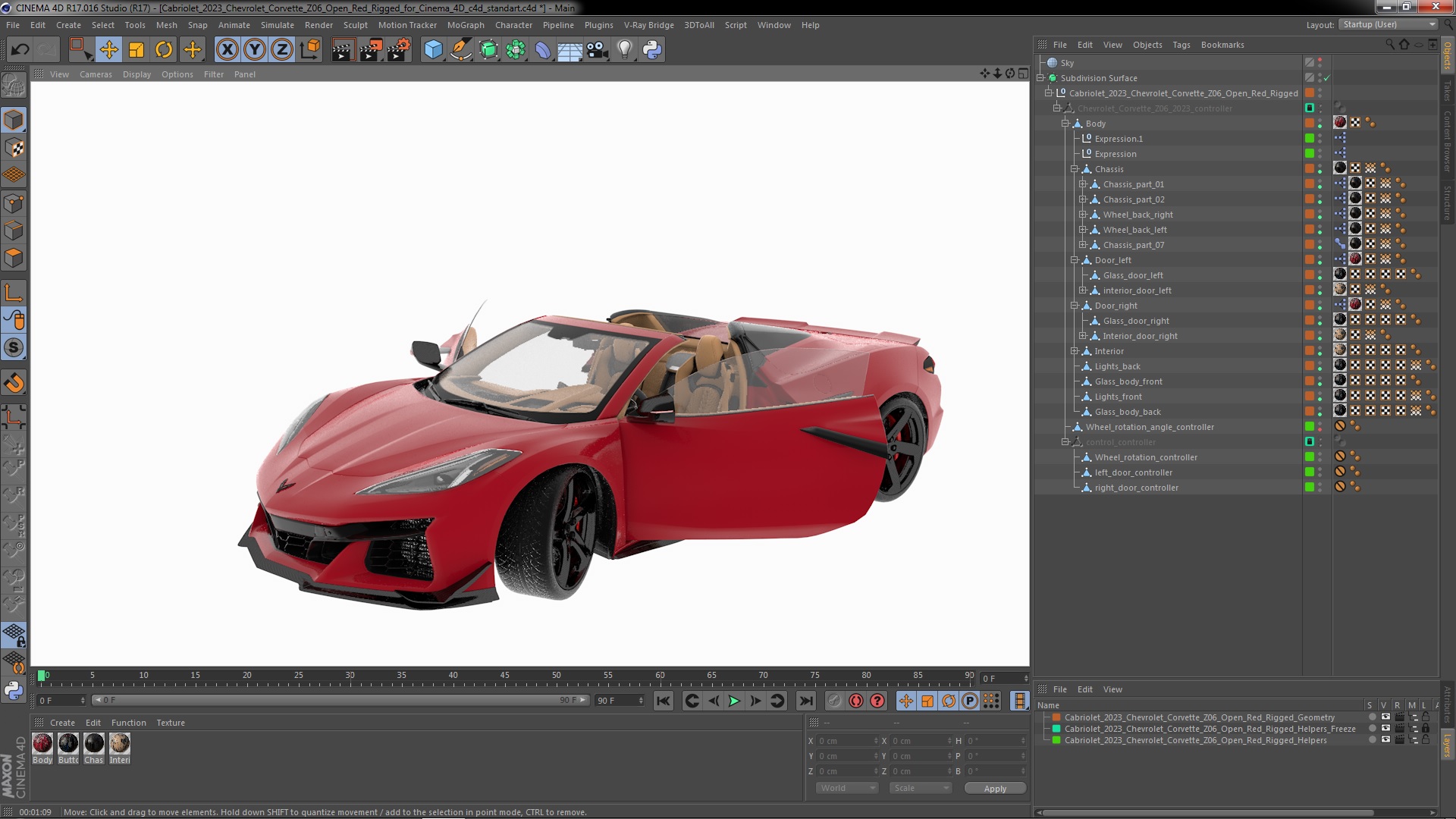Select the Move tool in top toolbar
The width and height of the screenshot is (1456, 819).
point(108,50)
